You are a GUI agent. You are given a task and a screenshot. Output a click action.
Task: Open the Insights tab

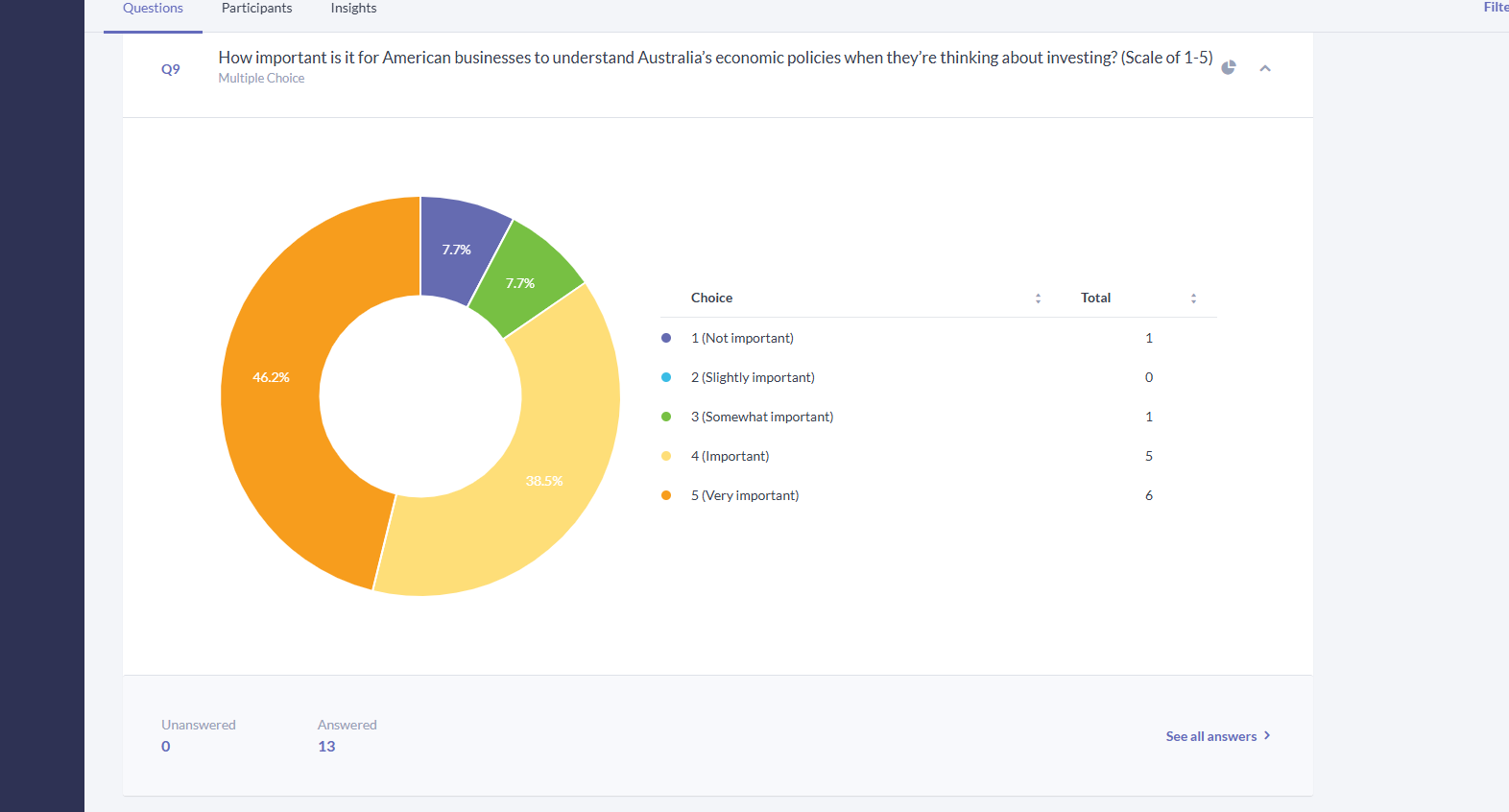point(353,9)
